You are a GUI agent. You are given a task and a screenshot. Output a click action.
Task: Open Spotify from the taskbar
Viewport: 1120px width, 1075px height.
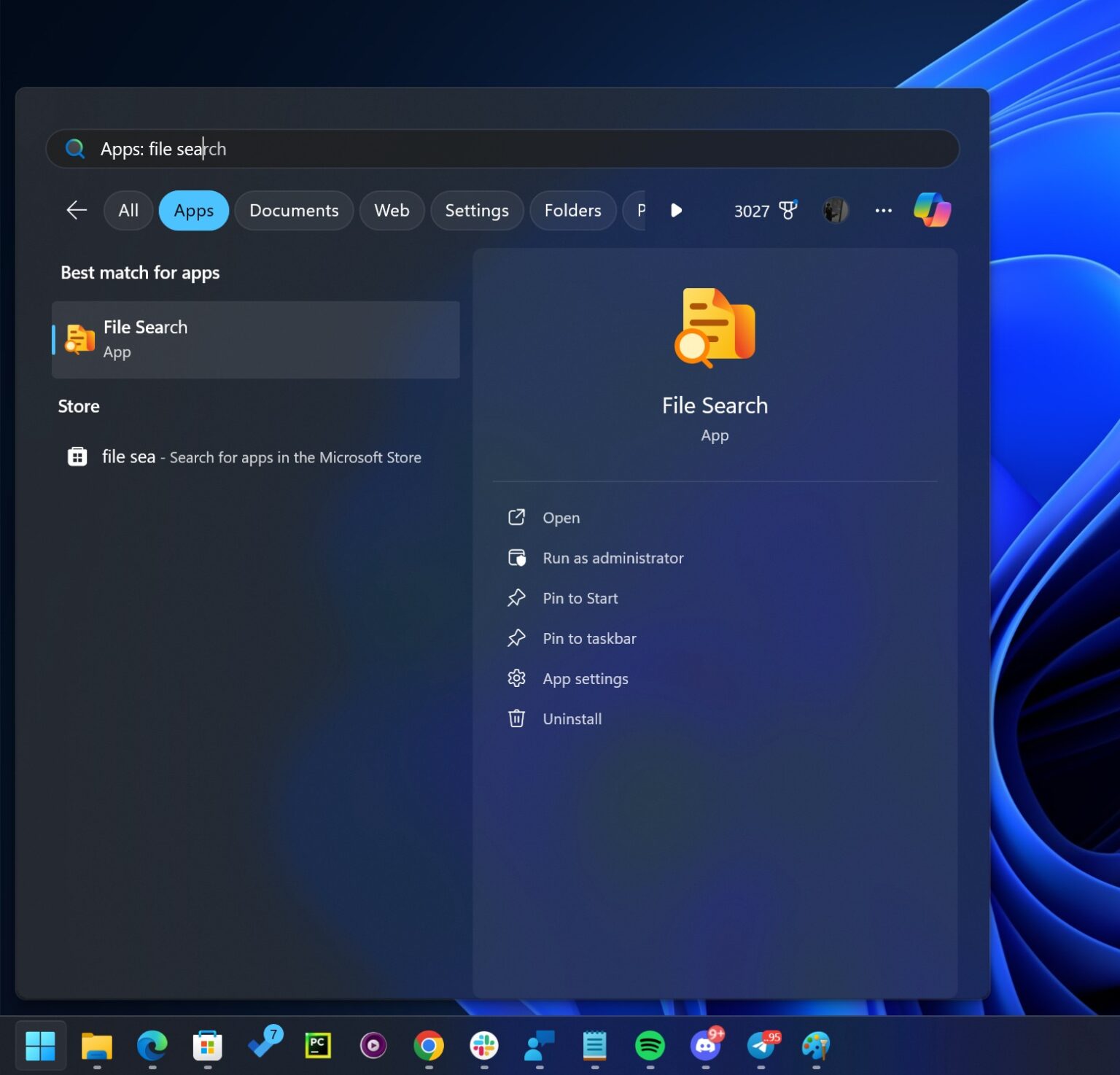[x=650, y=1046]
